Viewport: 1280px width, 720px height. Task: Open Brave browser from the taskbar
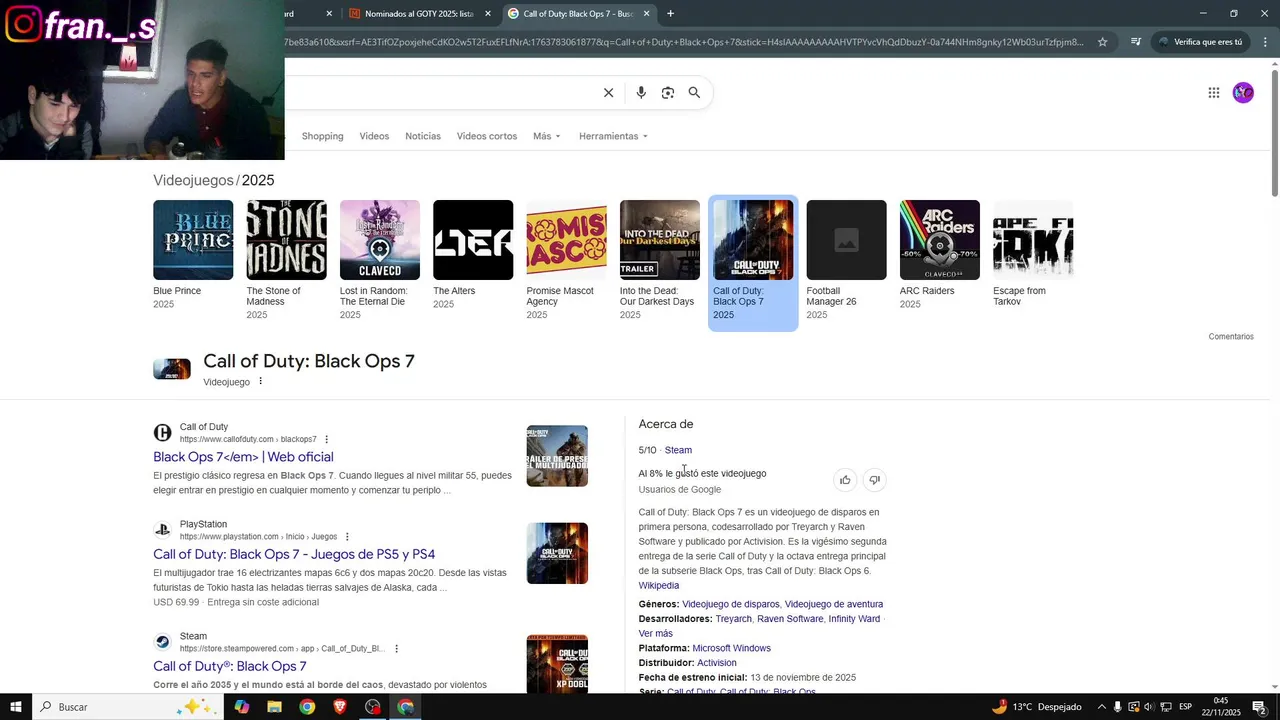[x=340, y=707]
